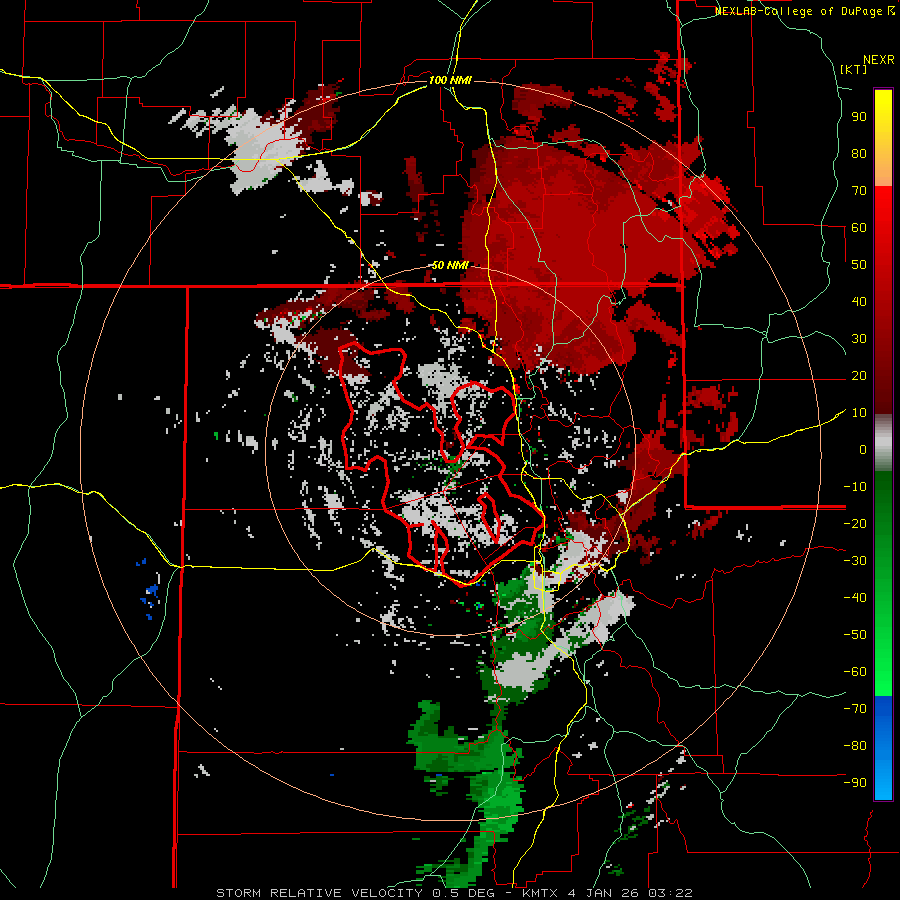Click the -50 knot scale label
Viewport: 900px width, 900px height.
855,635
